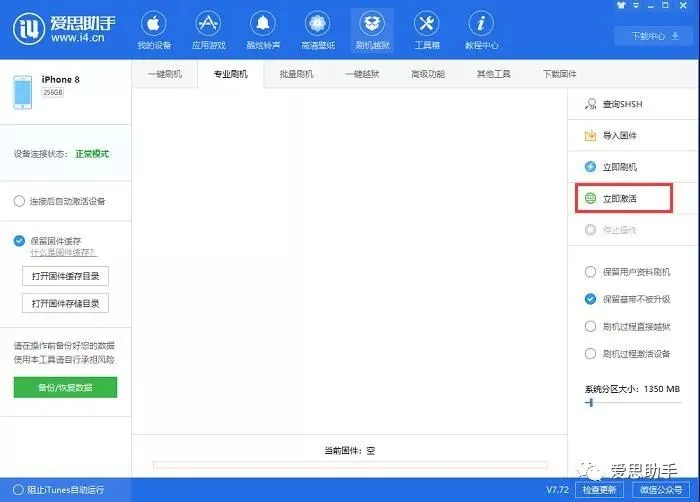
Task: Click 打开固件缓存目录 button
Action: pos(65,276)
